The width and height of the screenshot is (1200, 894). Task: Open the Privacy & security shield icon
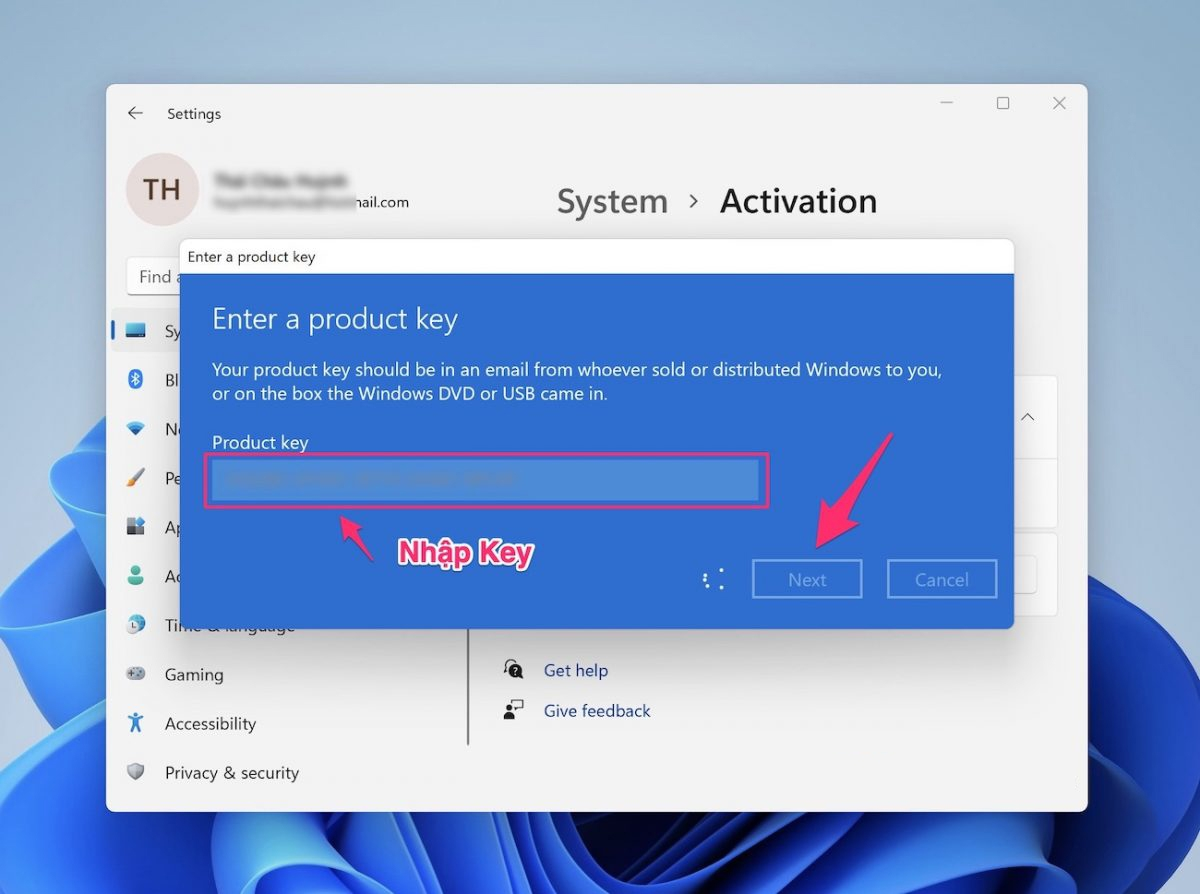tap(136, 772)
